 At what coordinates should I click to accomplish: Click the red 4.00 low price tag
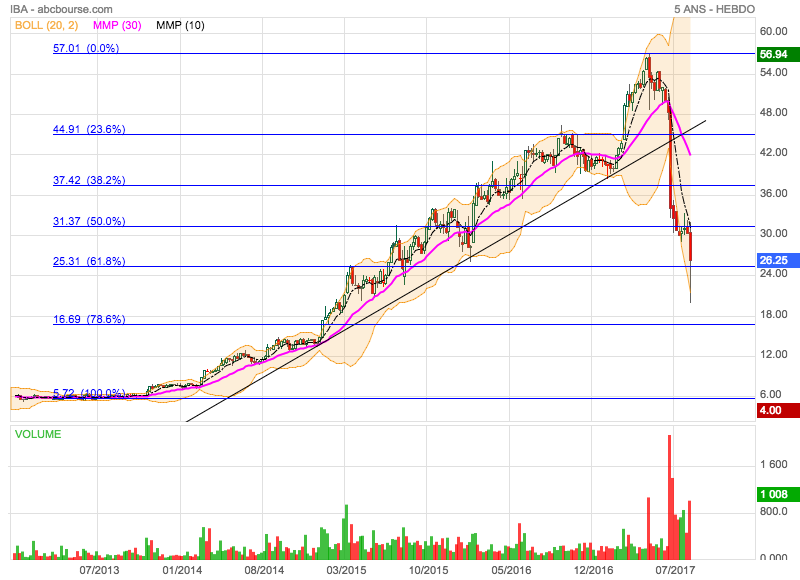[x=778, y=410]
